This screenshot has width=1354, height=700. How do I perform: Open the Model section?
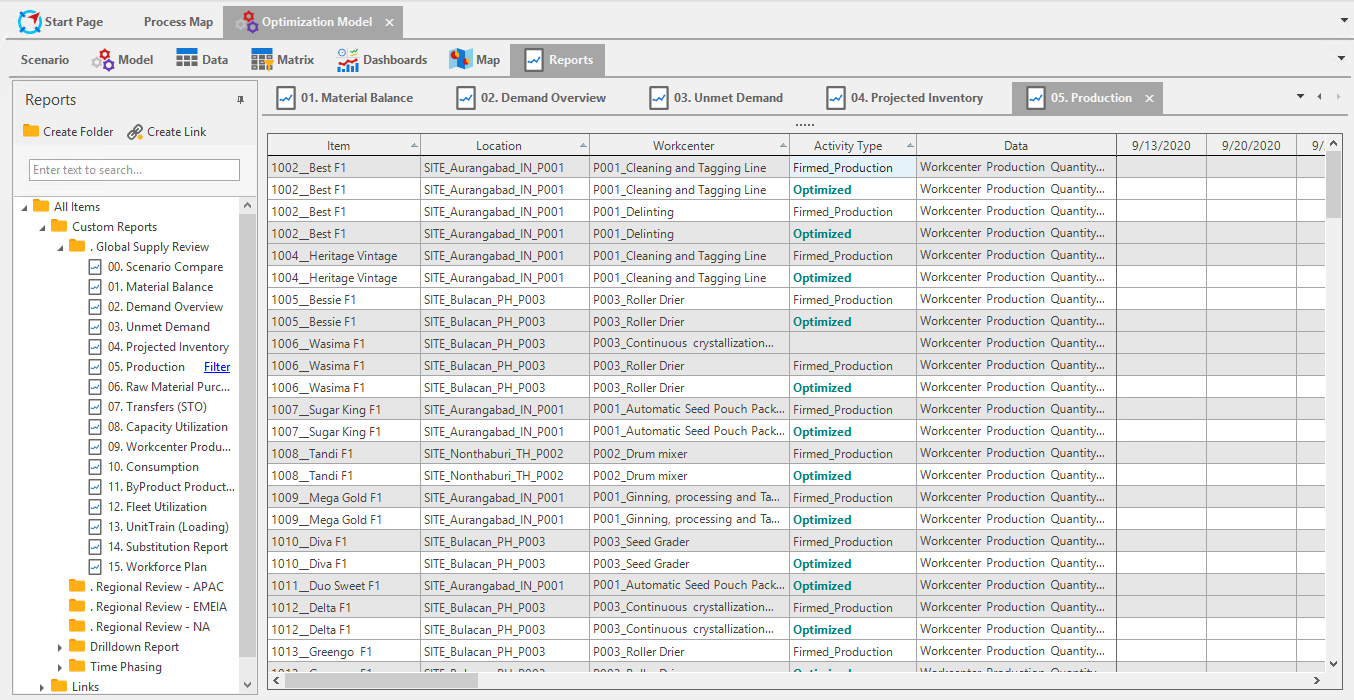[x=123, y=60]
